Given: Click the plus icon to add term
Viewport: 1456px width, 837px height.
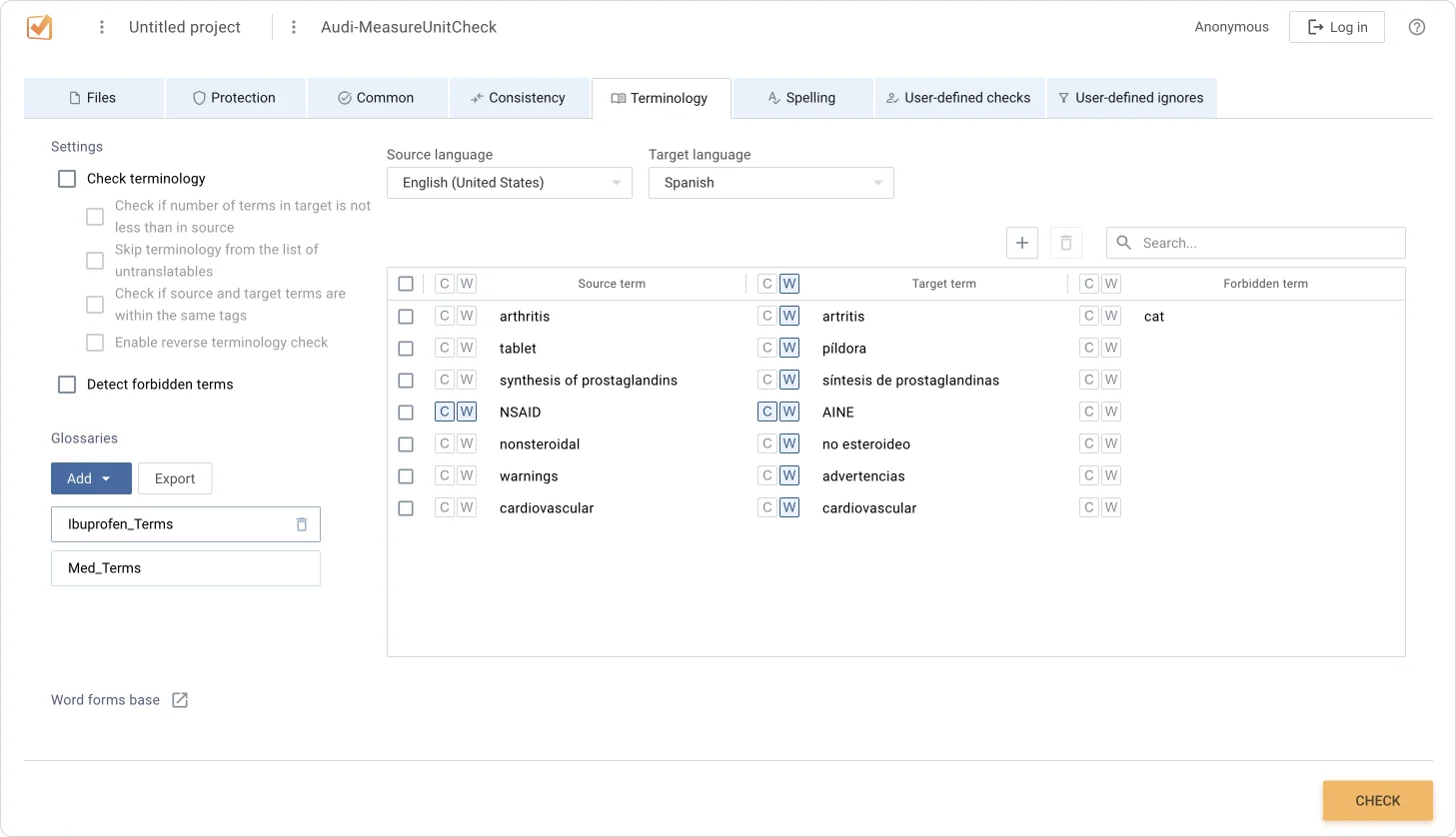Looking at the screenshot, I should tap(1021, 243).
